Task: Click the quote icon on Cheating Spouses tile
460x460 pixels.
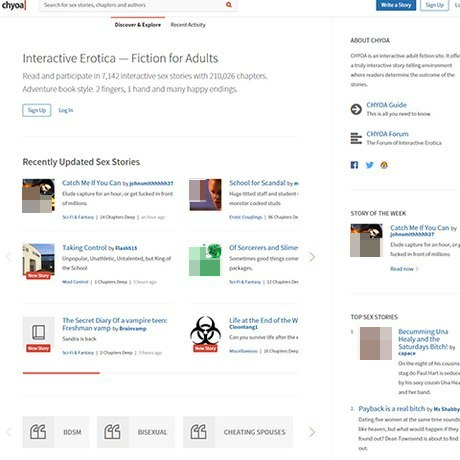Action: 199,432
